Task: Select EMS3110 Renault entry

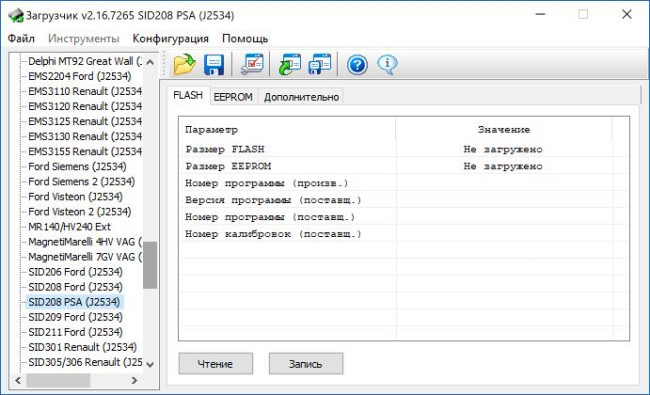Action: point(85,91)
